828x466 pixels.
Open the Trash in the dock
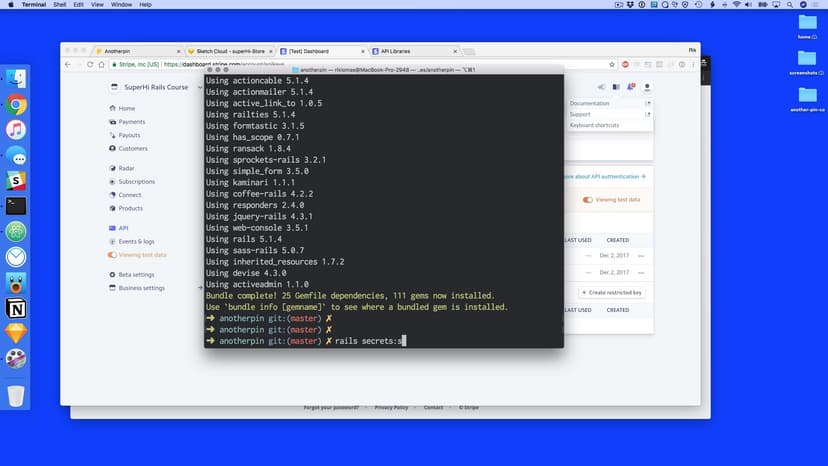[16, 396]
